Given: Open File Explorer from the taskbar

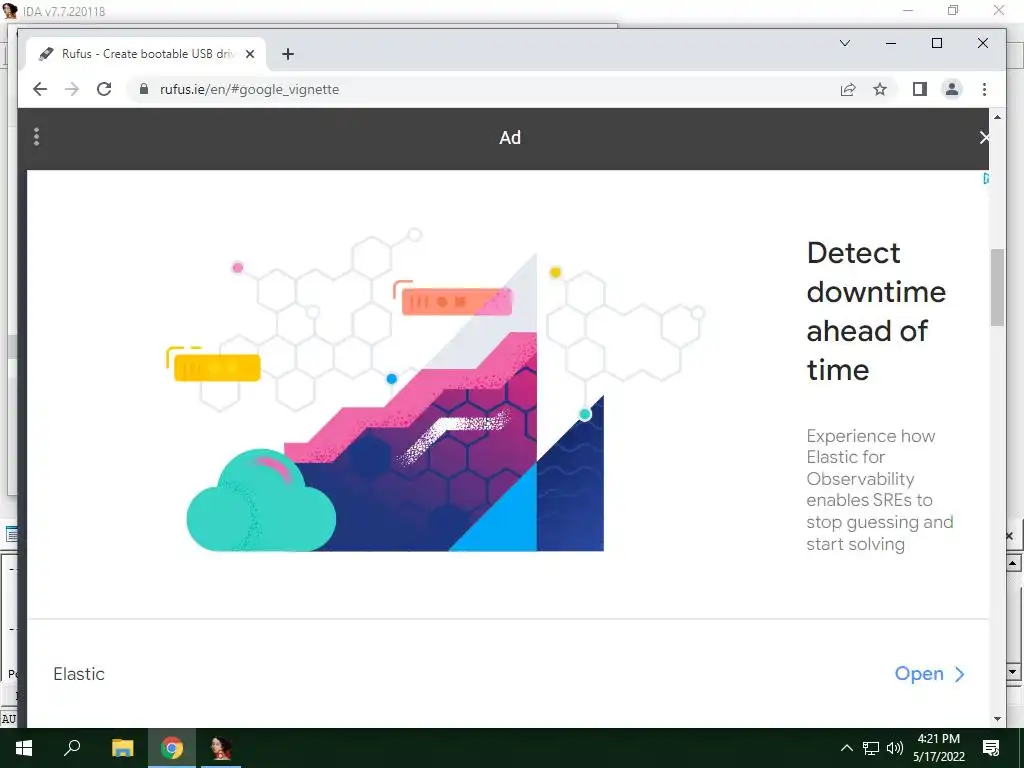Looking at the screenshot, I should (x=122, y=748).
